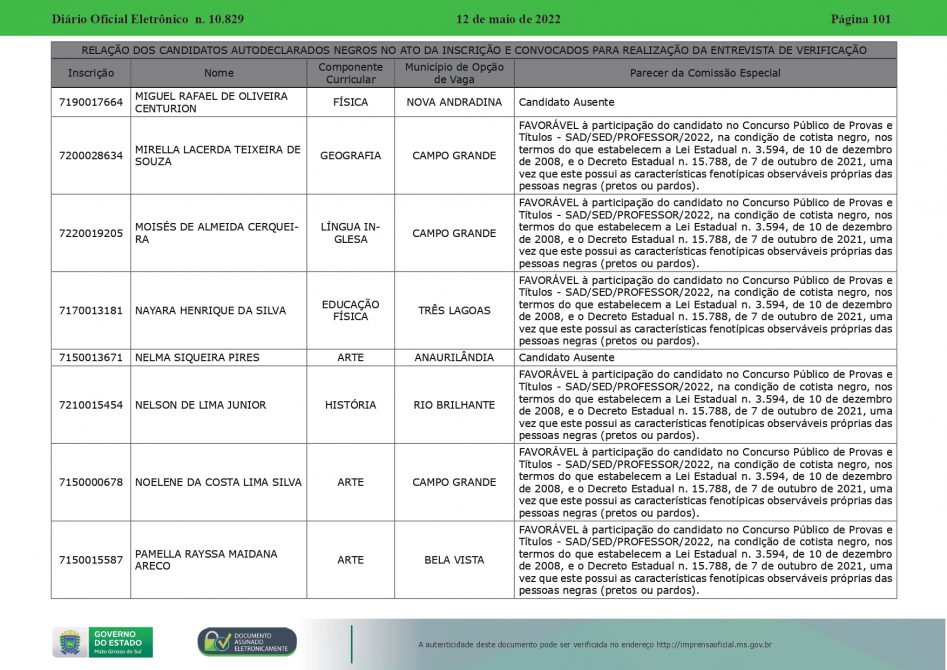The image size is (947, 670).
Task: Click the Documento Assinado Eletronicamente badge
Action: pyautogui.click(x=247, y=642)
